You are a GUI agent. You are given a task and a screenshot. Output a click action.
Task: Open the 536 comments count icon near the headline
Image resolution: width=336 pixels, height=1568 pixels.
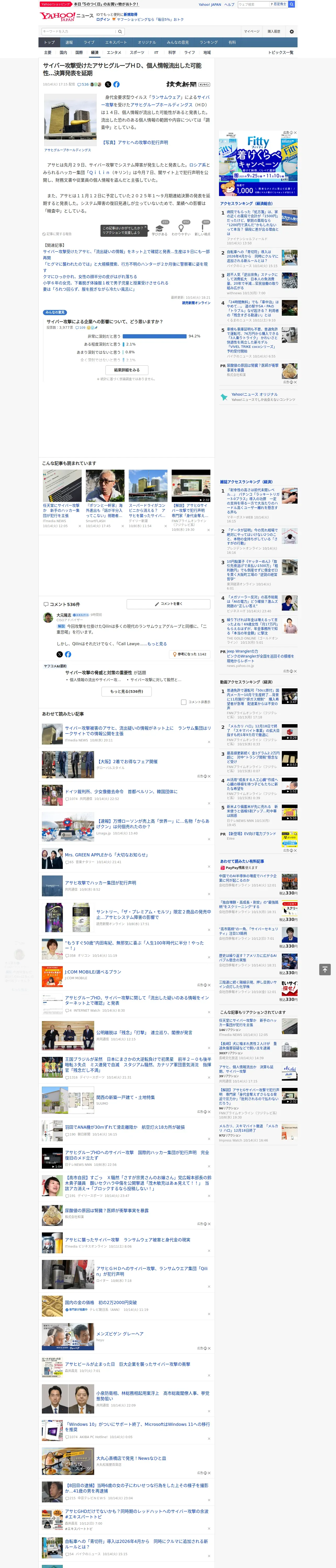(83, 85)
